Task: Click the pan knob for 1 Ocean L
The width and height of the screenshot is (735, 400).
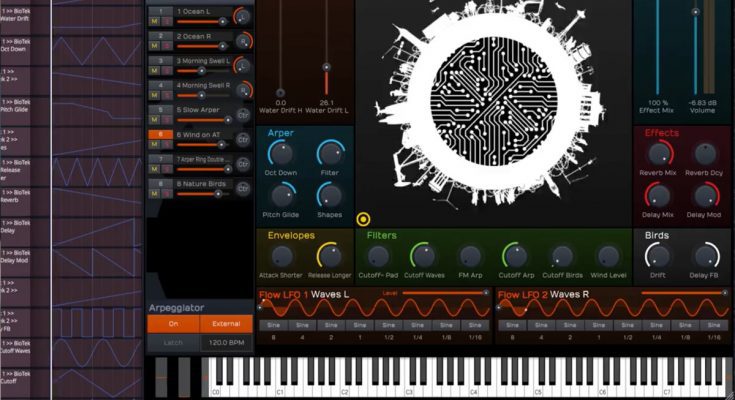Action: point(242,16)
